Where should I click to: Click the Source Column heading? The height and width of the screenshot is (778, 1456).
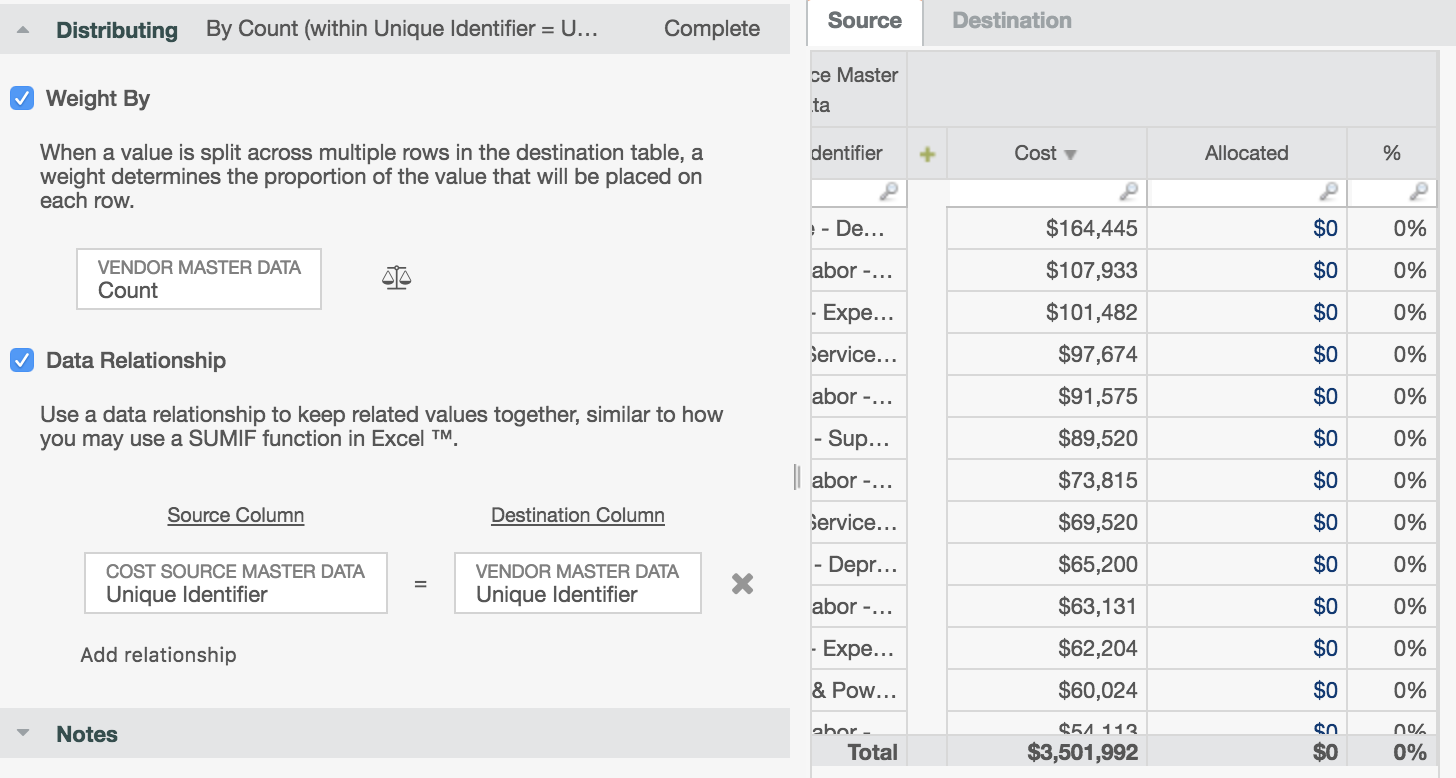[x=236, y=515]
